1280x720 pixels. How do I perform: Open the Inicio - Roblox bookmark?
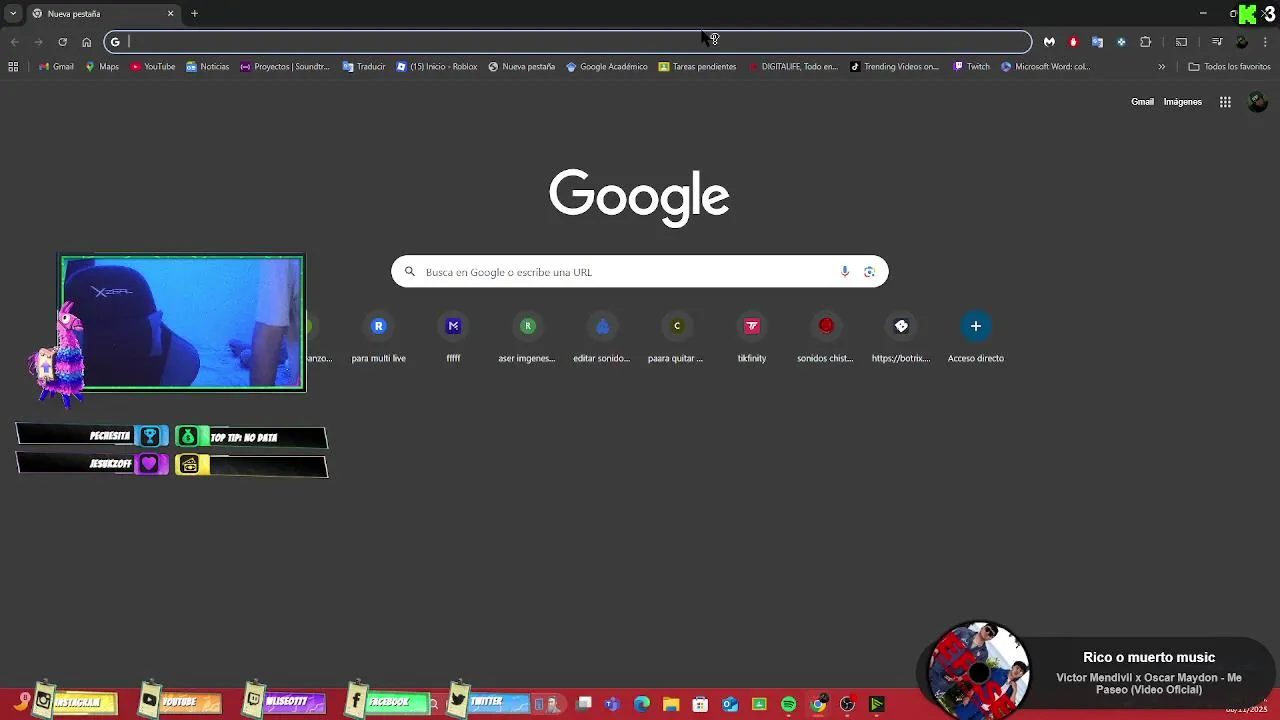(x=437, y=67)
